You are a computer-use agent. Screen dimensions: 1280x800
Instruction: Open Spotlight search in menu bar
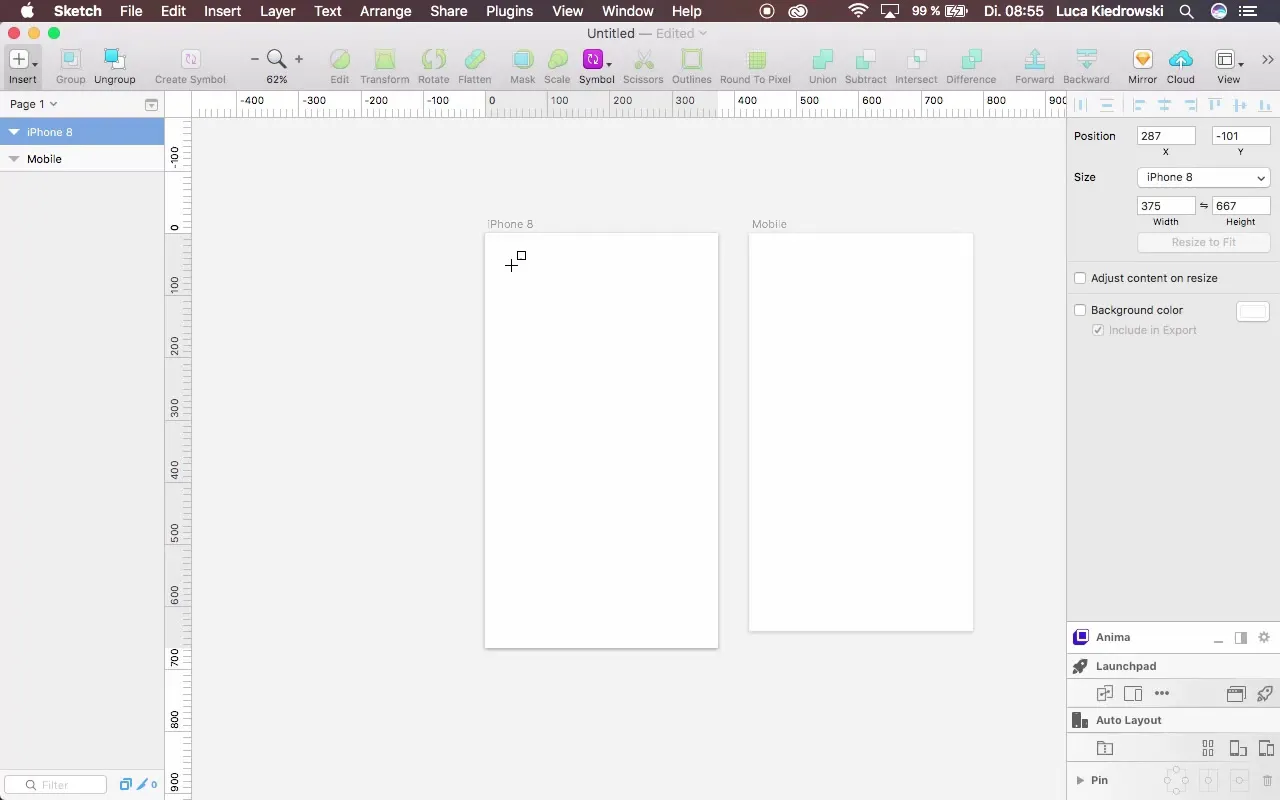(1186, 11)
